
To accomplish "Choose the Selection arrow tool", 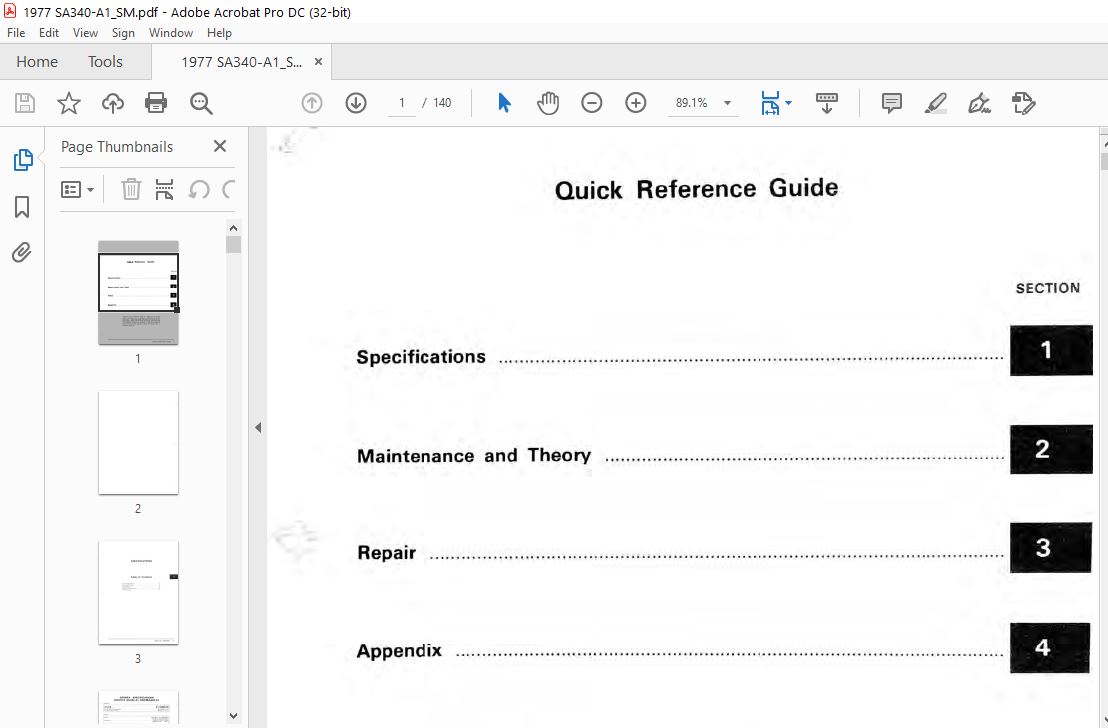I will click(x=504, y=103).
